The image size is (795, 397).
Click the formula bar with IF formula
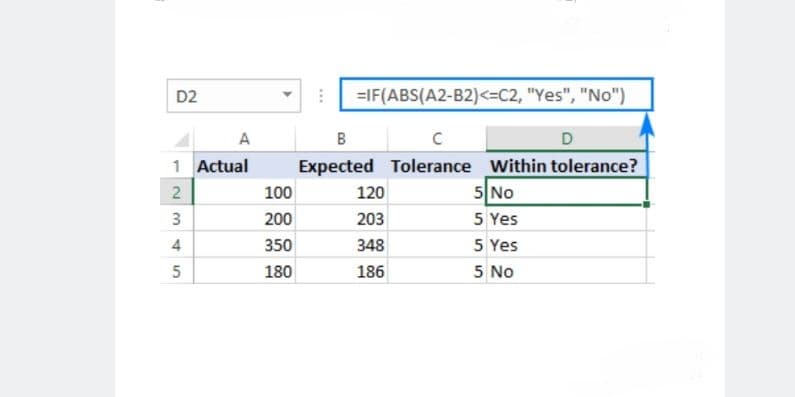tap(496, 94)
